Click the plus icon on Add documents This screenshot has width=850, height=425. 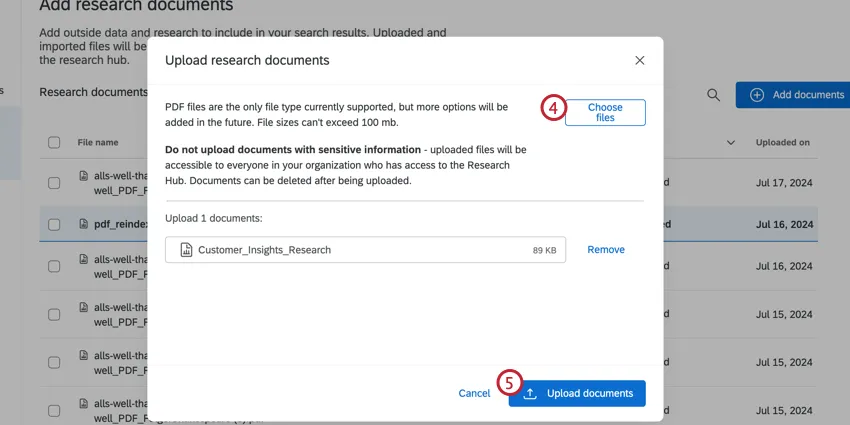[757, 95]
